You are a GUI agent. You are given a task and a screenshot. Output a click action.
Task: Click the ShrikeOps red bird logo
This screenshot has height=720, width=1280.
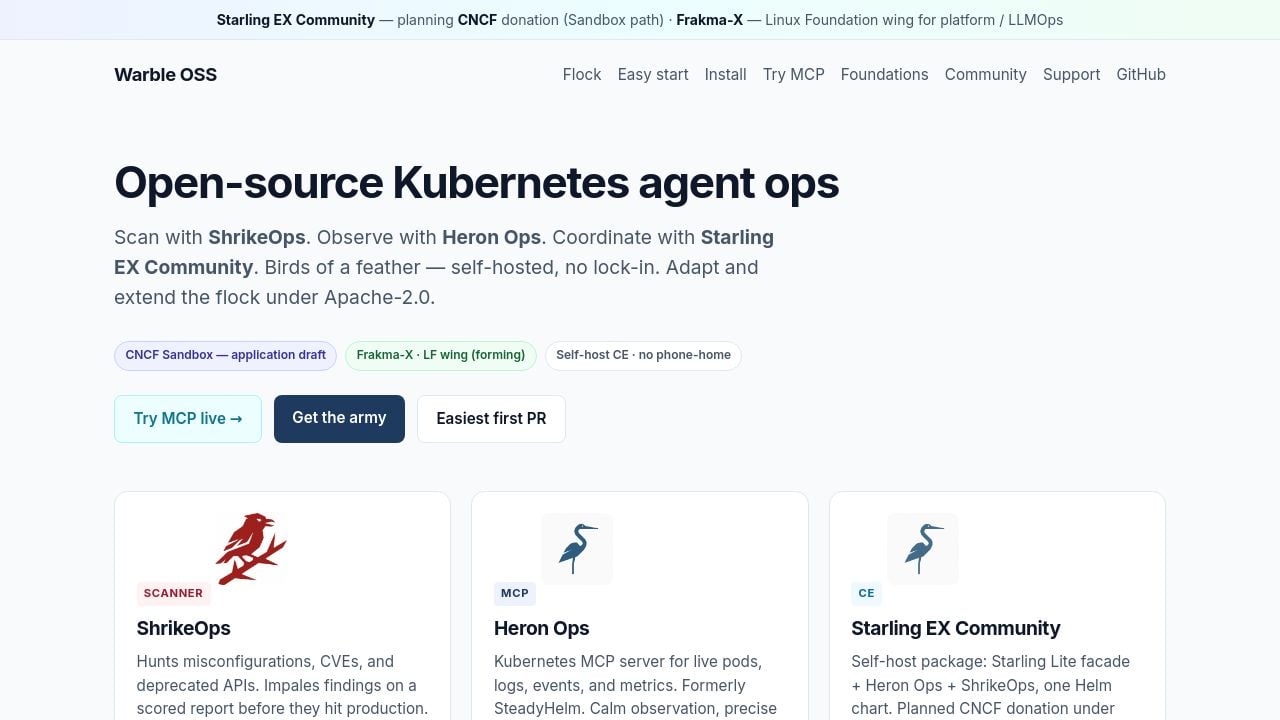[x=251, y=548]
